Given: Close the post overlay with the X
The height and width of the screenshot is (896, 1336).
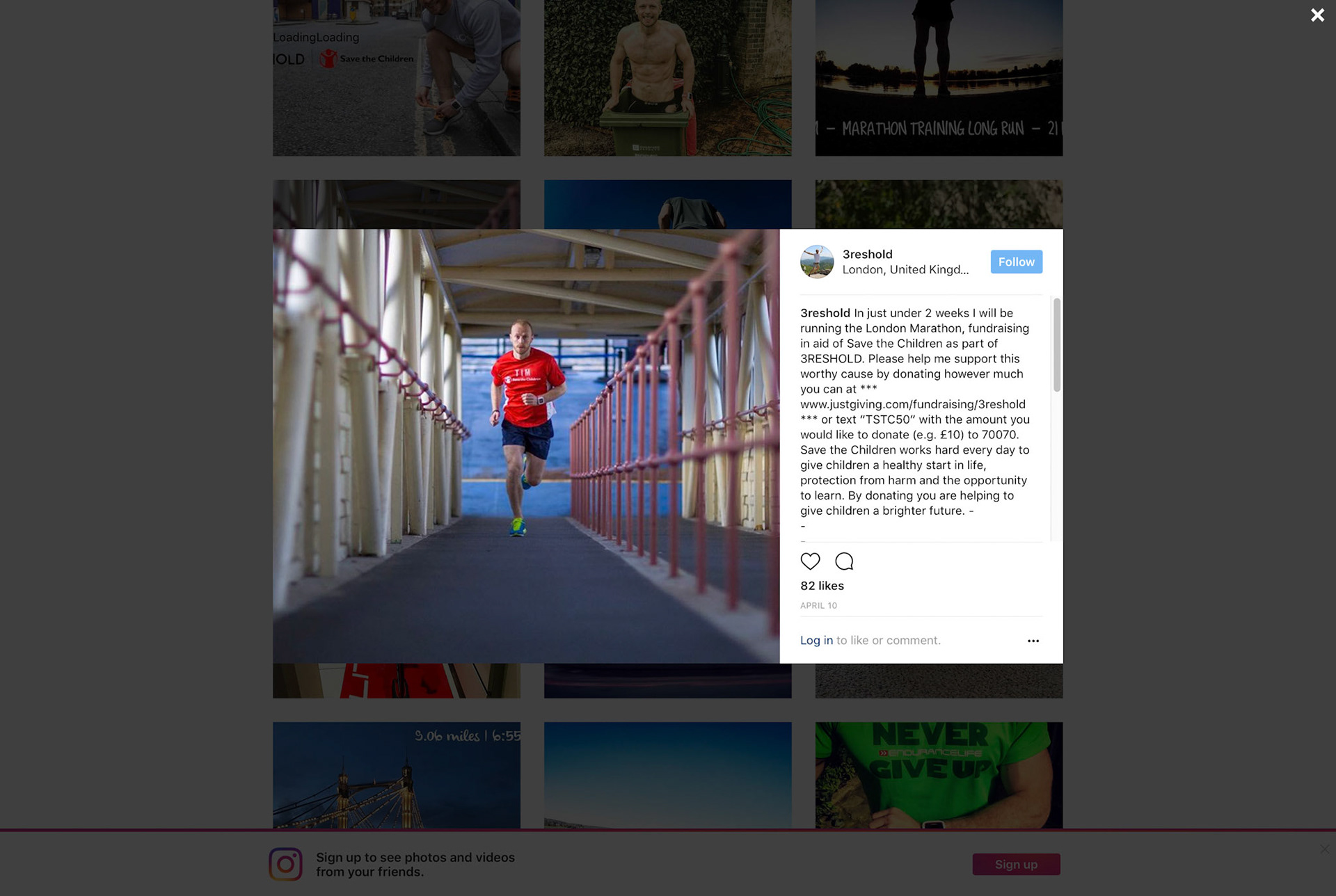Looking at the screenshot, I should (1317, 15).
